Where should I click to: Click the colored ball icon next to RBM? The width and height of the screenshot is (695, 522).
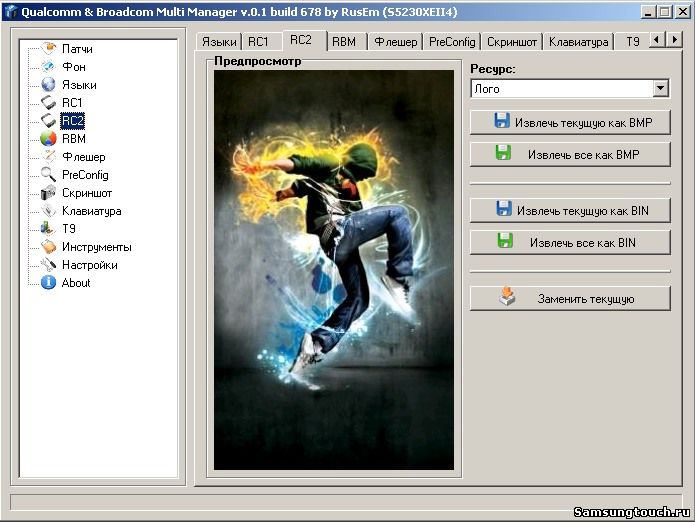point(48,138)
